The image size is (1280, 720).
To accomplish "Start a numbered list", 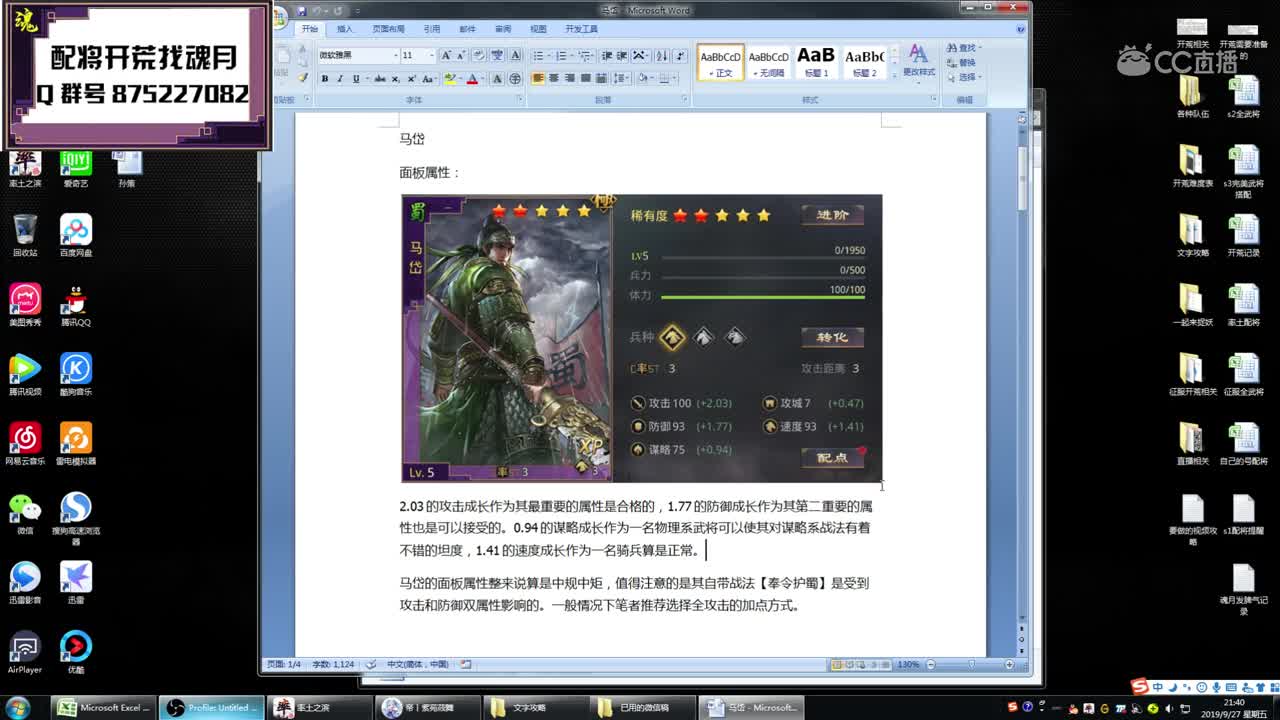I will tap(564, 55).
